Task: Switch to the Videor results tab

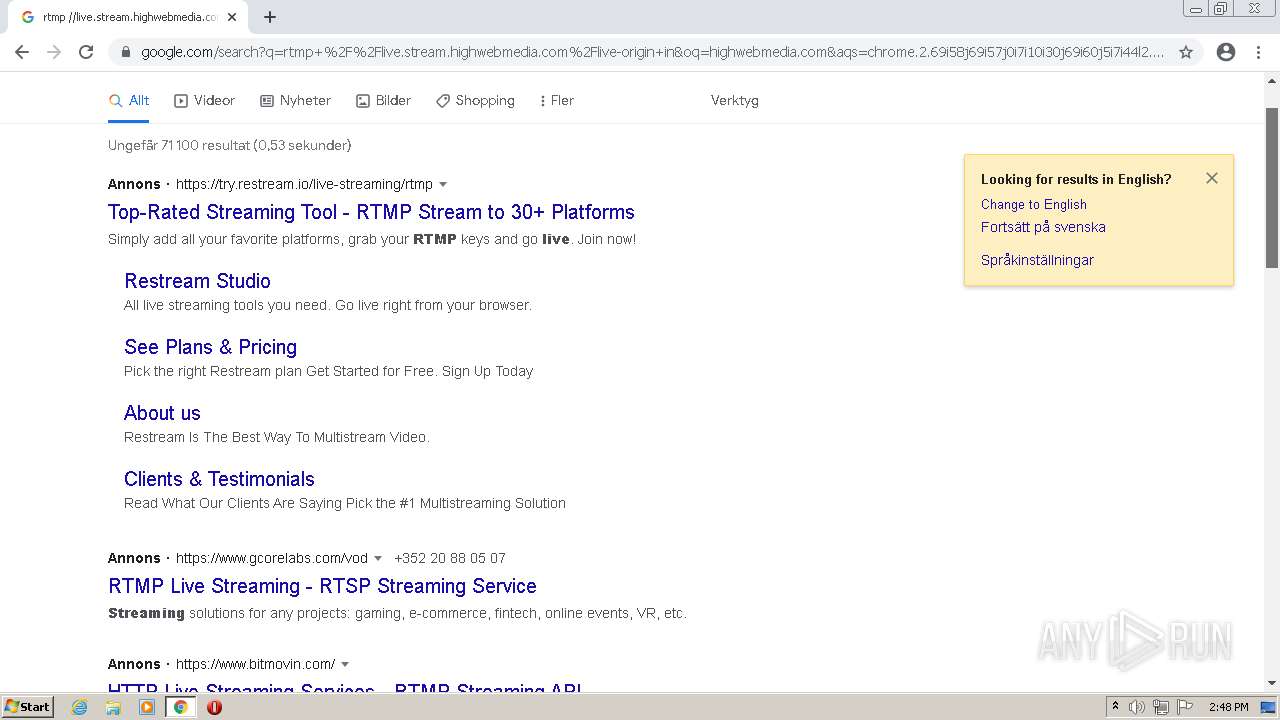Action: tap(204, 100)
